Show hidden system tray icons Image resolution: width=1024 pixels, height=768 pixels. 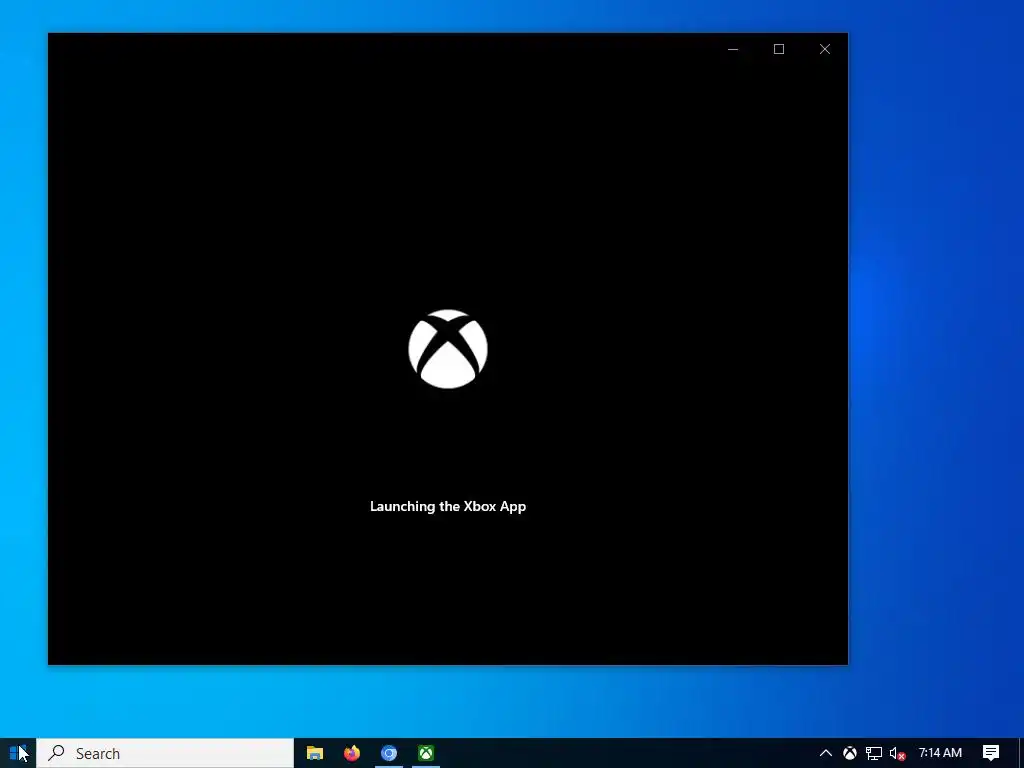coord(825,753)
